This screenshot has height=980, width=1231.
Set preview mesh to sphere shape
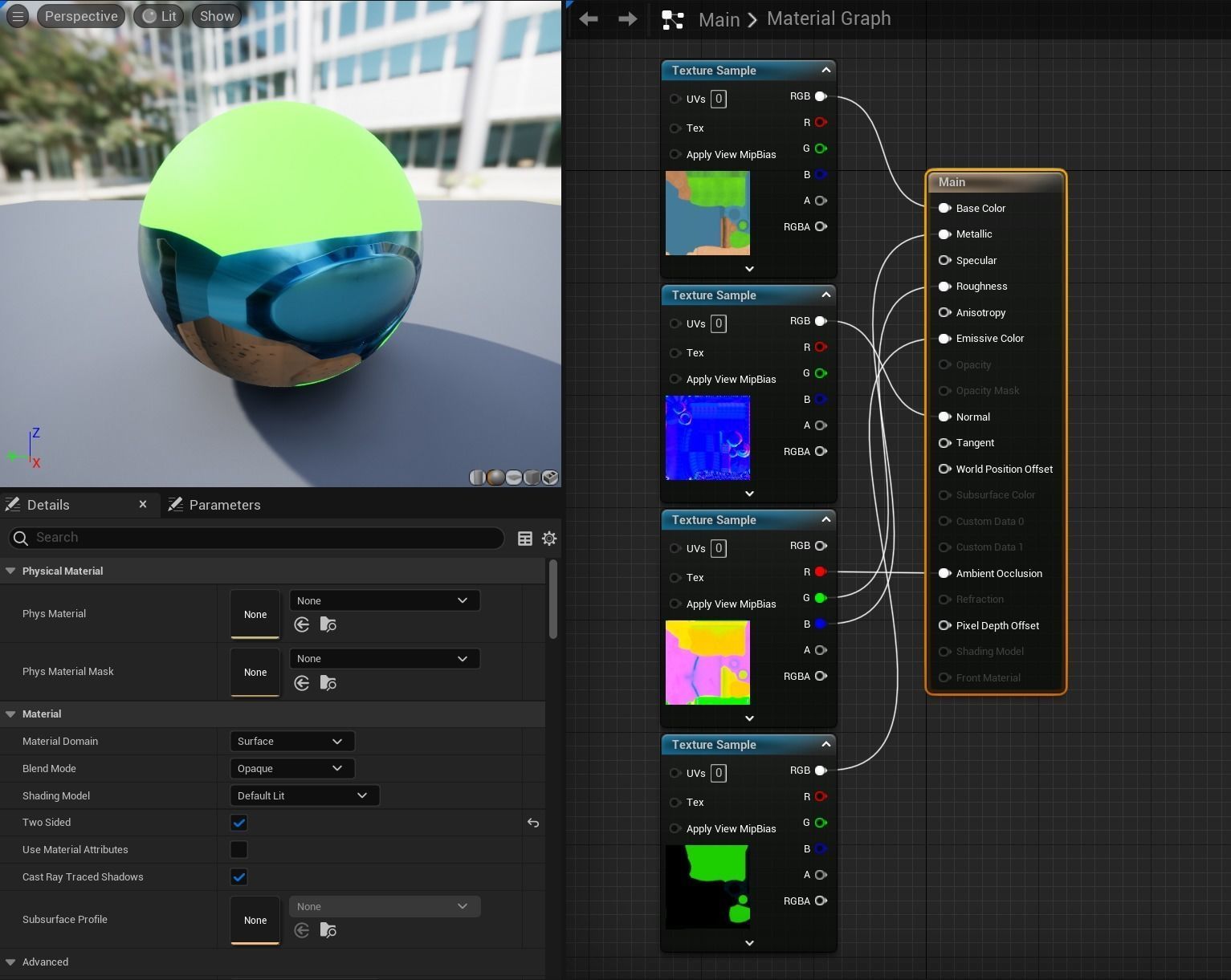click(495, 478)
